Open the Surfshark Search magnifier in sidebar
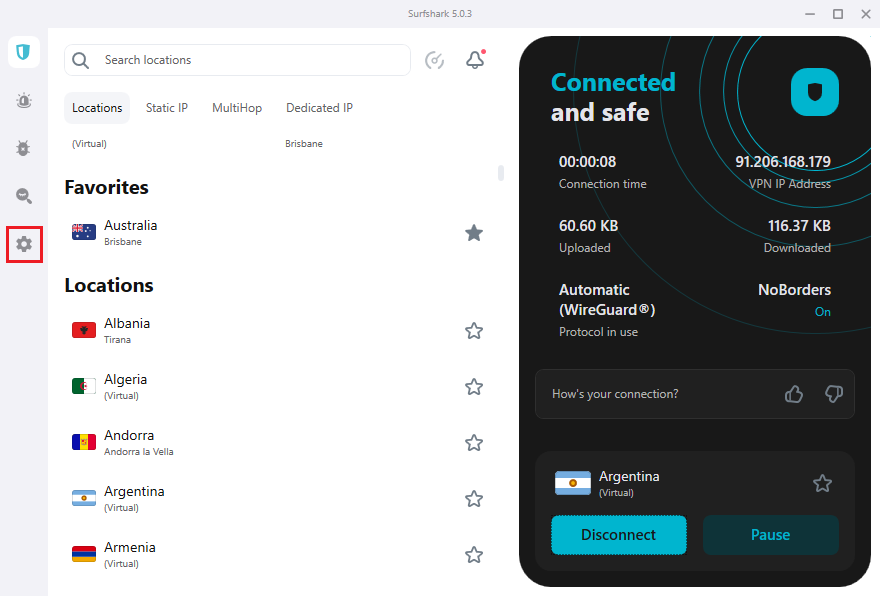Screen dimensions: 880x596 click(x=24, y=196)
